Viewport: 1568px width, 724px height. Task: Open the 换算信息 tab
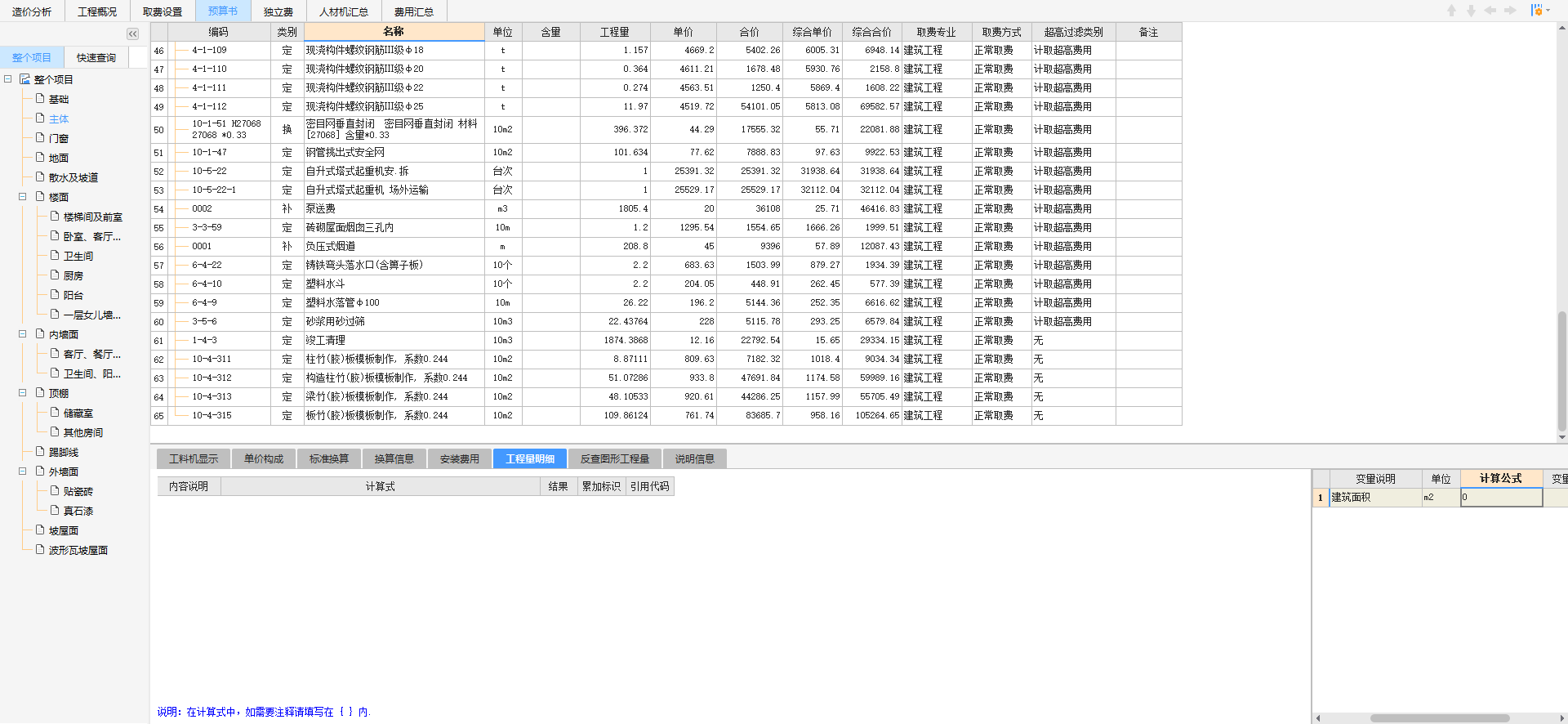[x=394, y=459]
